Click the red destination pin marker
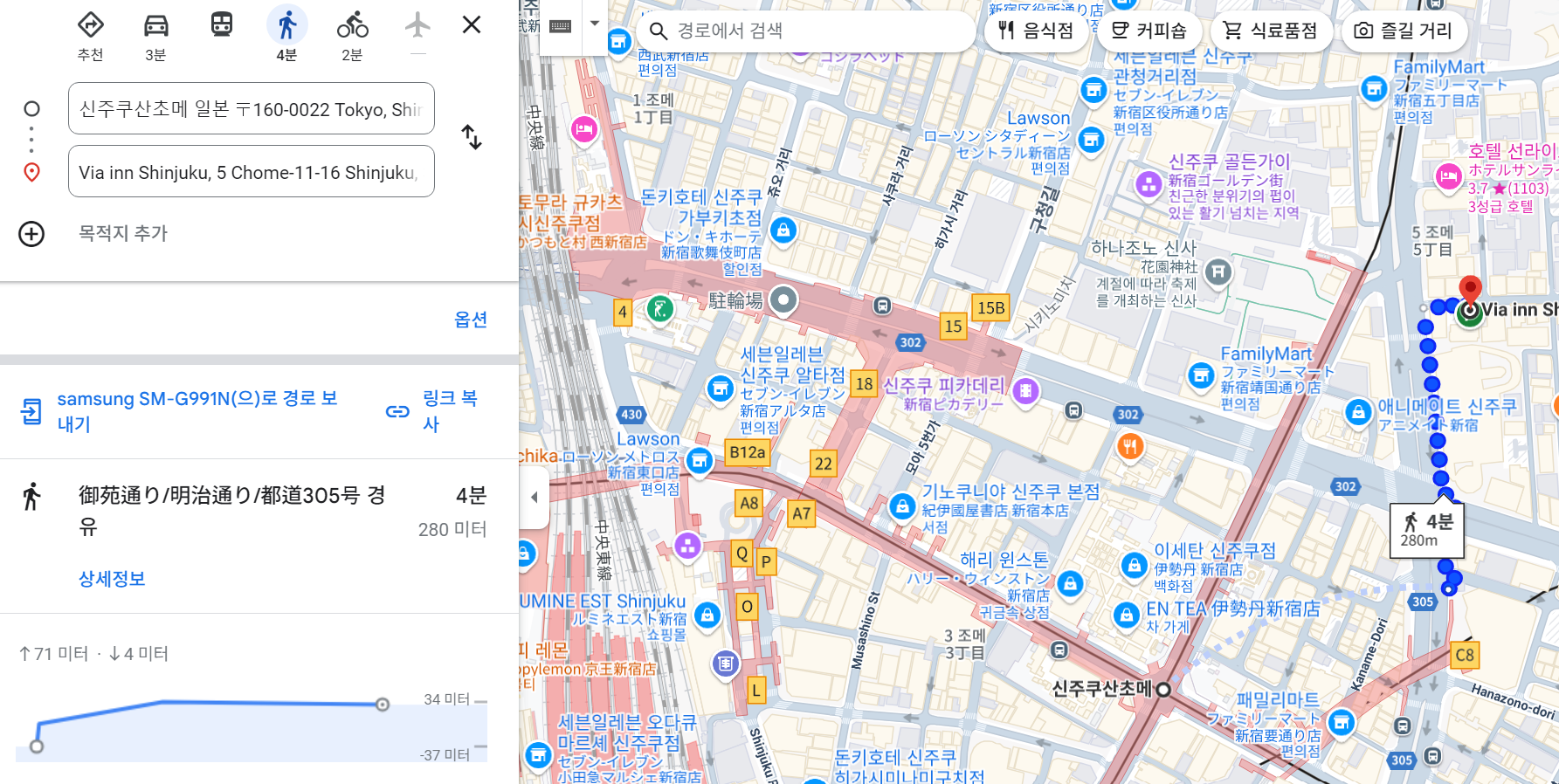 click(x=1471, y=290)
